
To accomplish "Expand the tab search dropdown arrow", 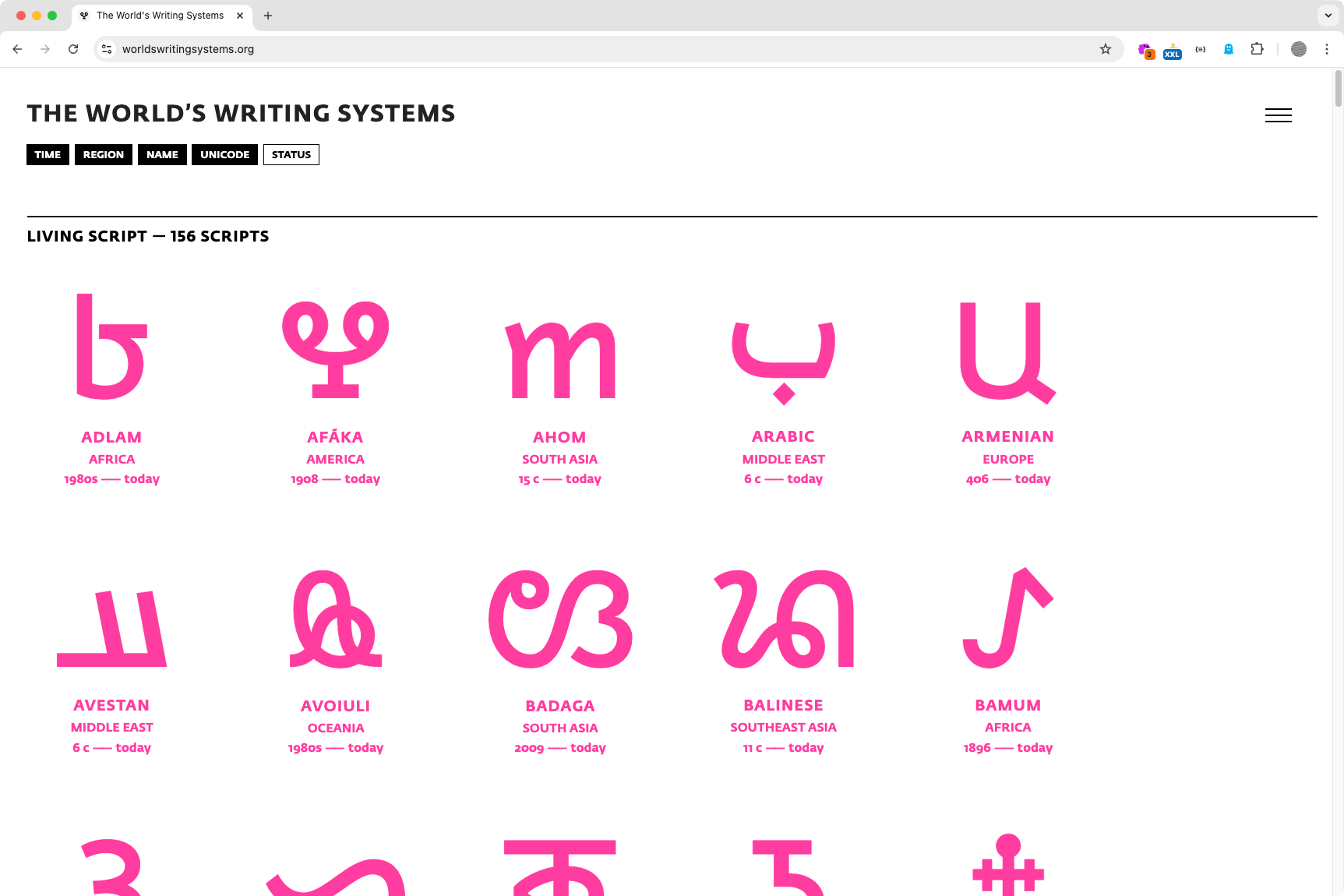I will pos(1328,16).
